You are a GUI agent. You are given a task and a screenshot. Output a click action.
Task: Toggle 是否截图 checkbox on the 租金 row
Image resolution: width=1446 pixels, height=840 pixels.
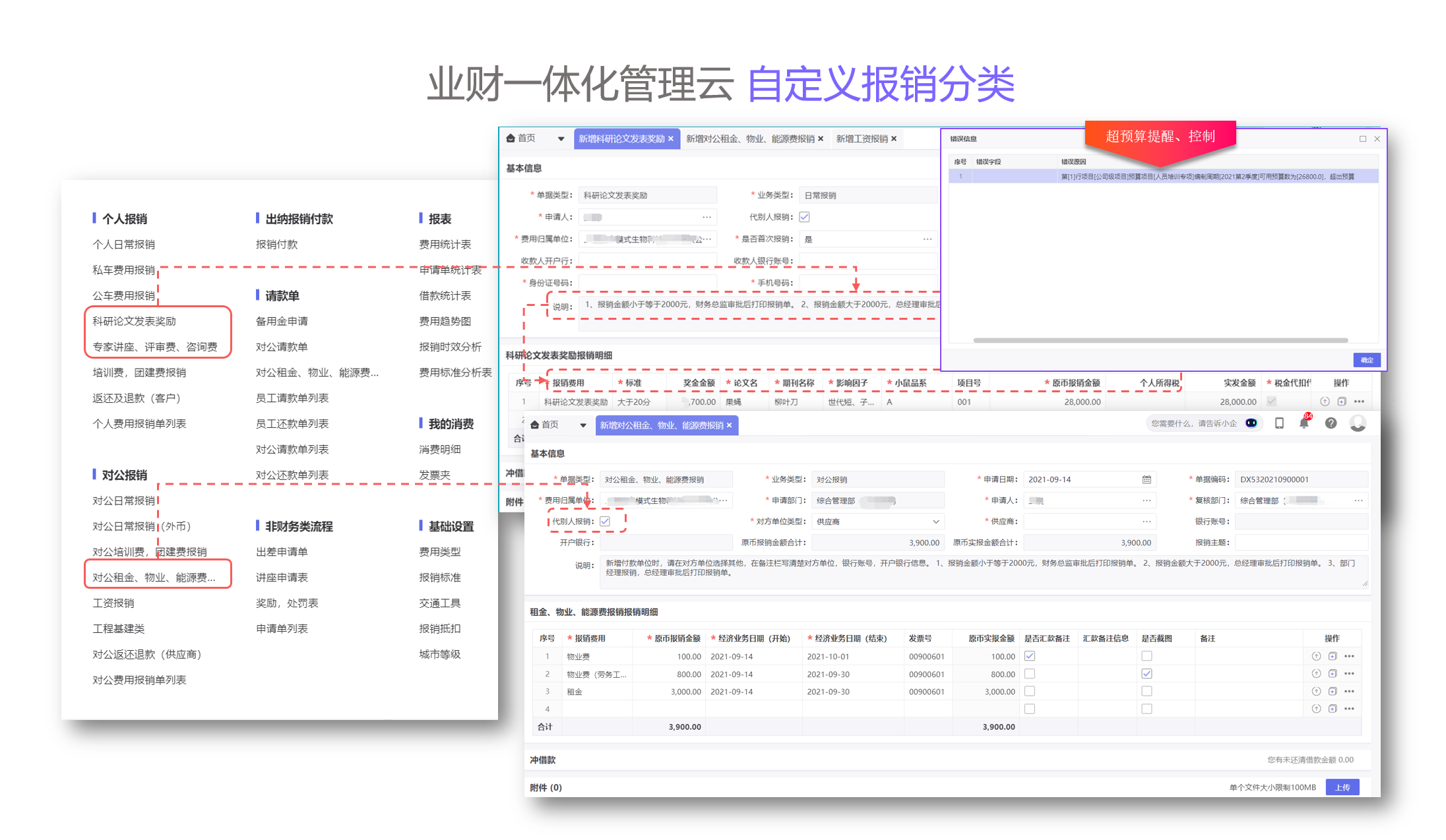click(1147, 691)
